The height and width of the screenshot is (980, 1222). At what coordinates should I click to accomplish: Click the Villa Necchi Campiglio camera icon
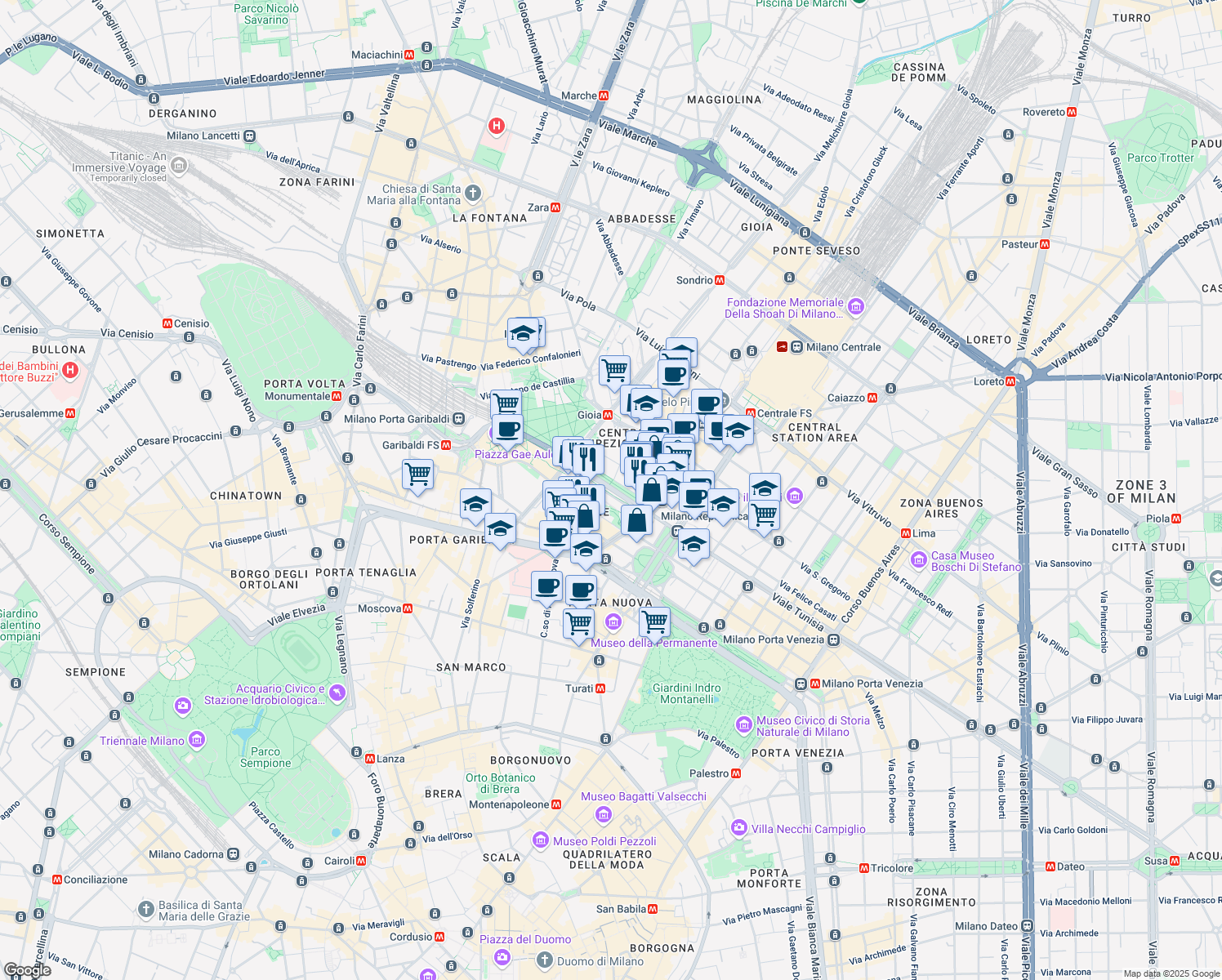click(x=739, y=828)
